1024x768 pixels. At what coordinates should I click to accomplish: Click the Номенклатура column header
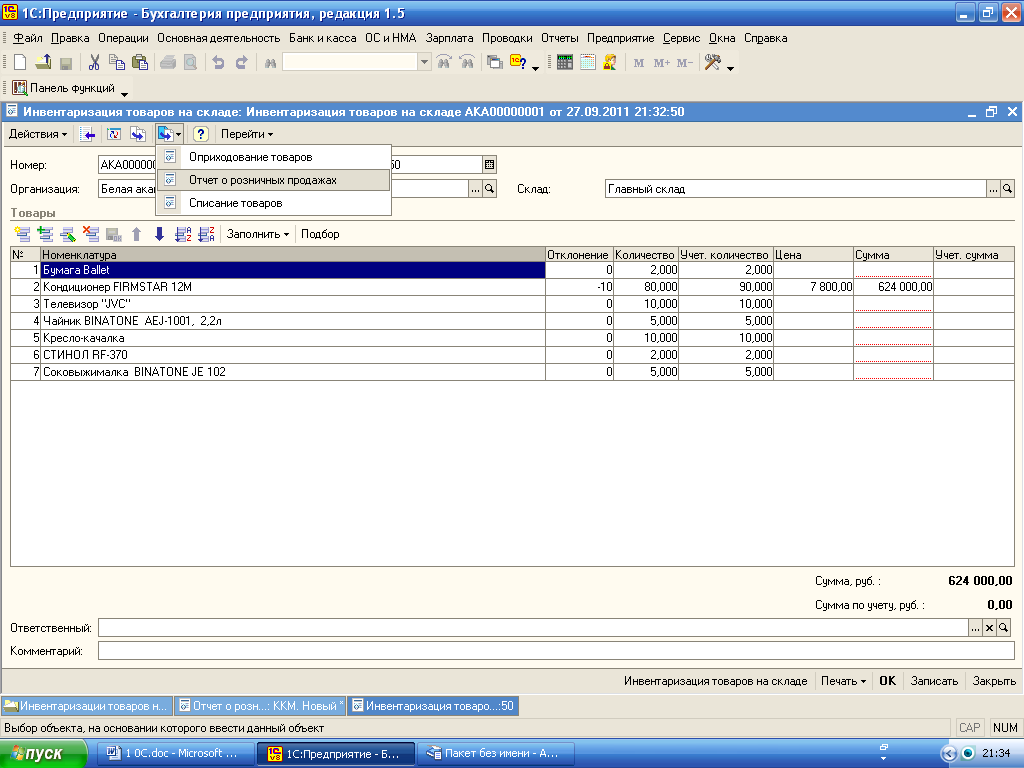tap(293, 255)
